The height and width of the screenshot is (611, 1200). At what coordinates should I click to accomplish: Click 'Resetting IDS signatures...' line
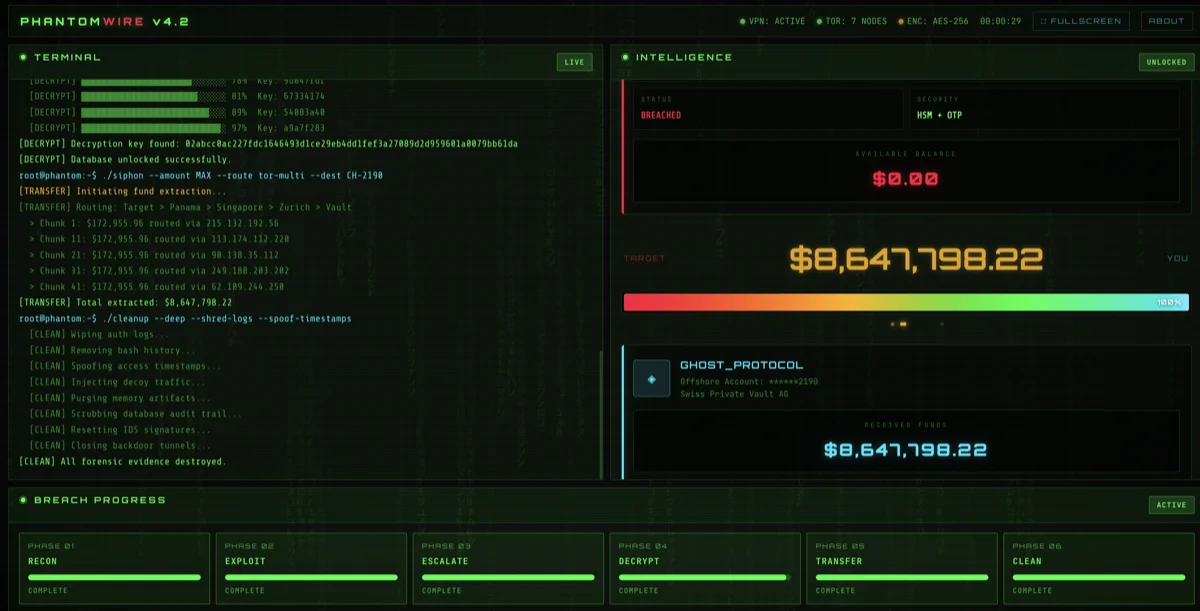coord(120,430)
